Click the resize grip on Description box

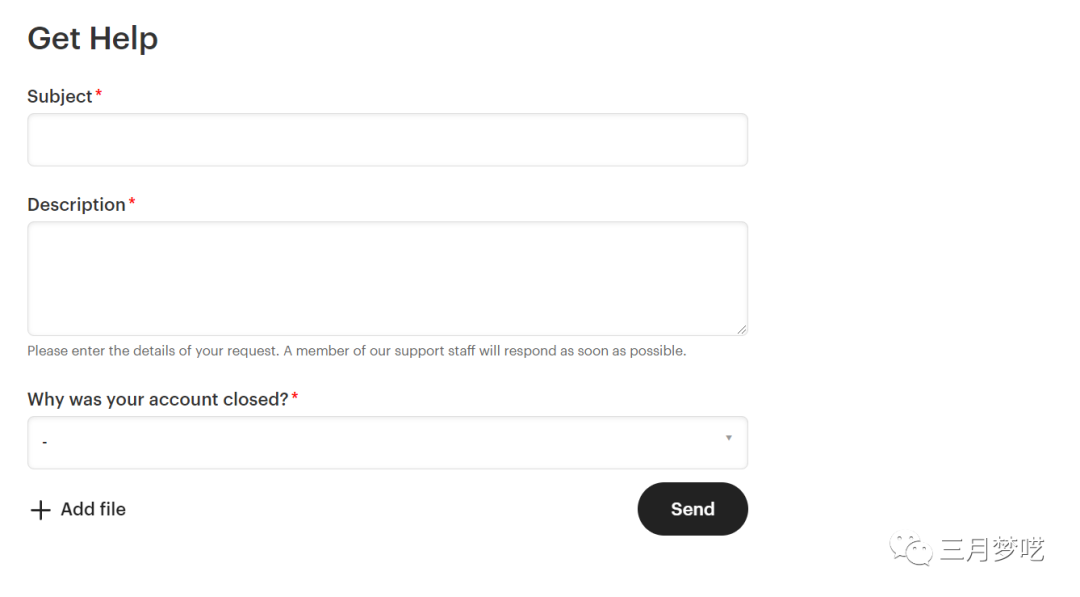coord(741,329)
